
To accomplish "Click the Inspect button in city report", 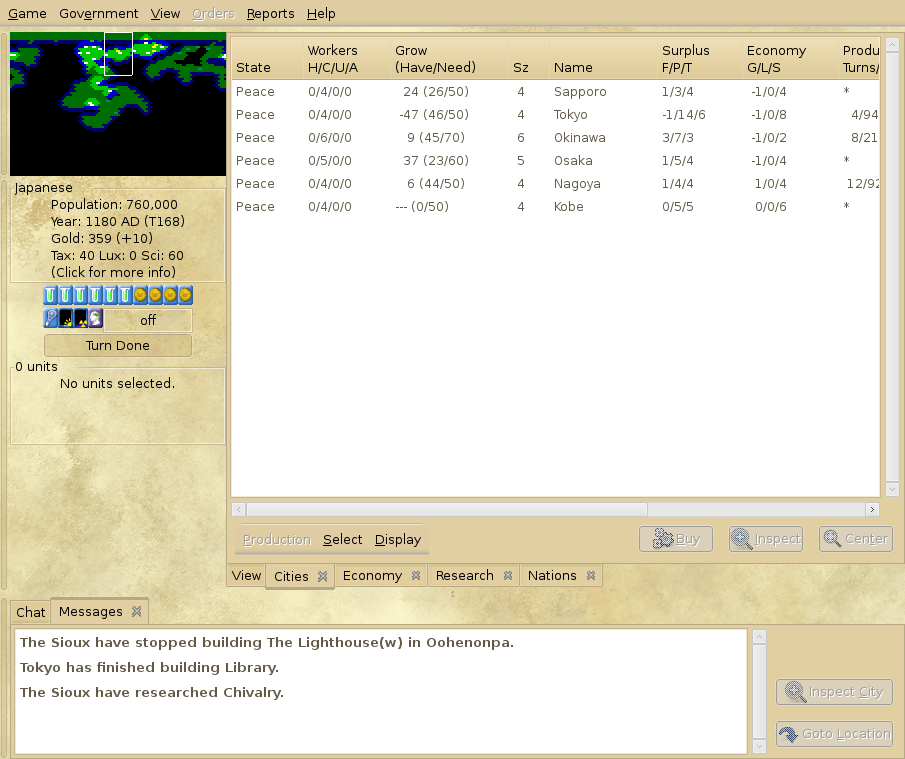I will click(766, 539).
